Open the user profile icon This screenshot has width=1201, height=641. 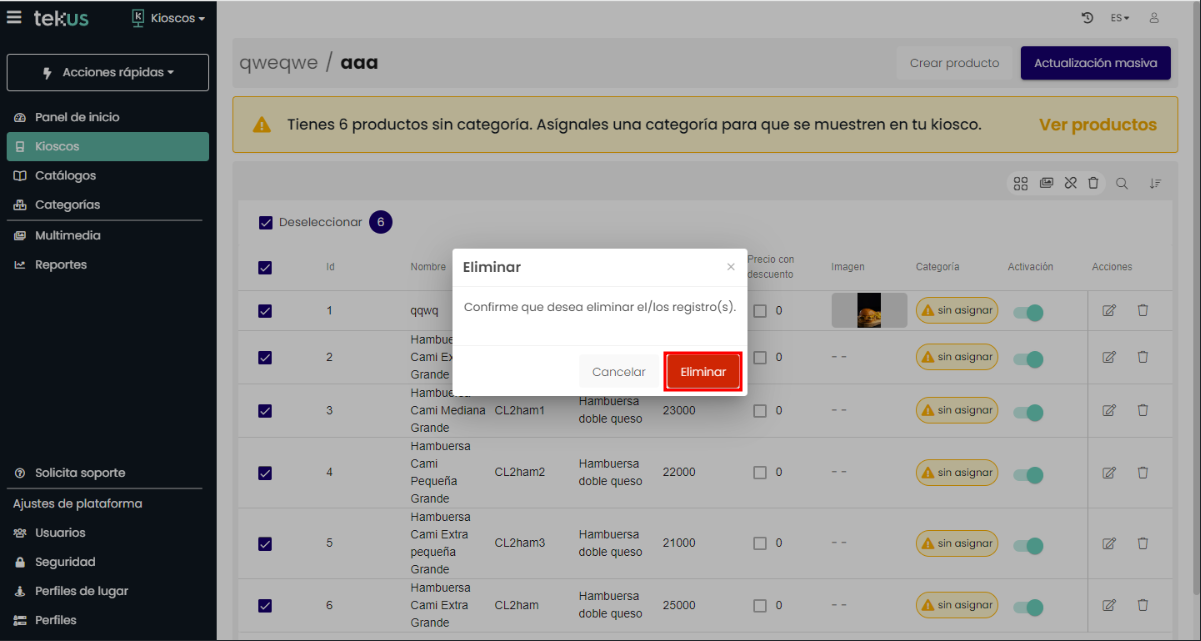pyautogui.click(x=1154, y=18)
